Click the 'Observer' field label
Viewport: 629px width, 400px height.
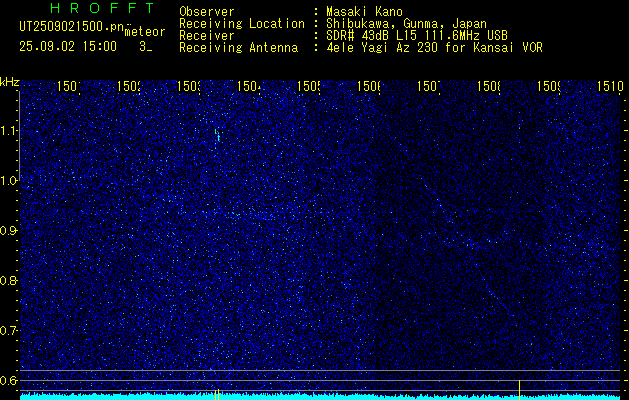pos(207,12)
